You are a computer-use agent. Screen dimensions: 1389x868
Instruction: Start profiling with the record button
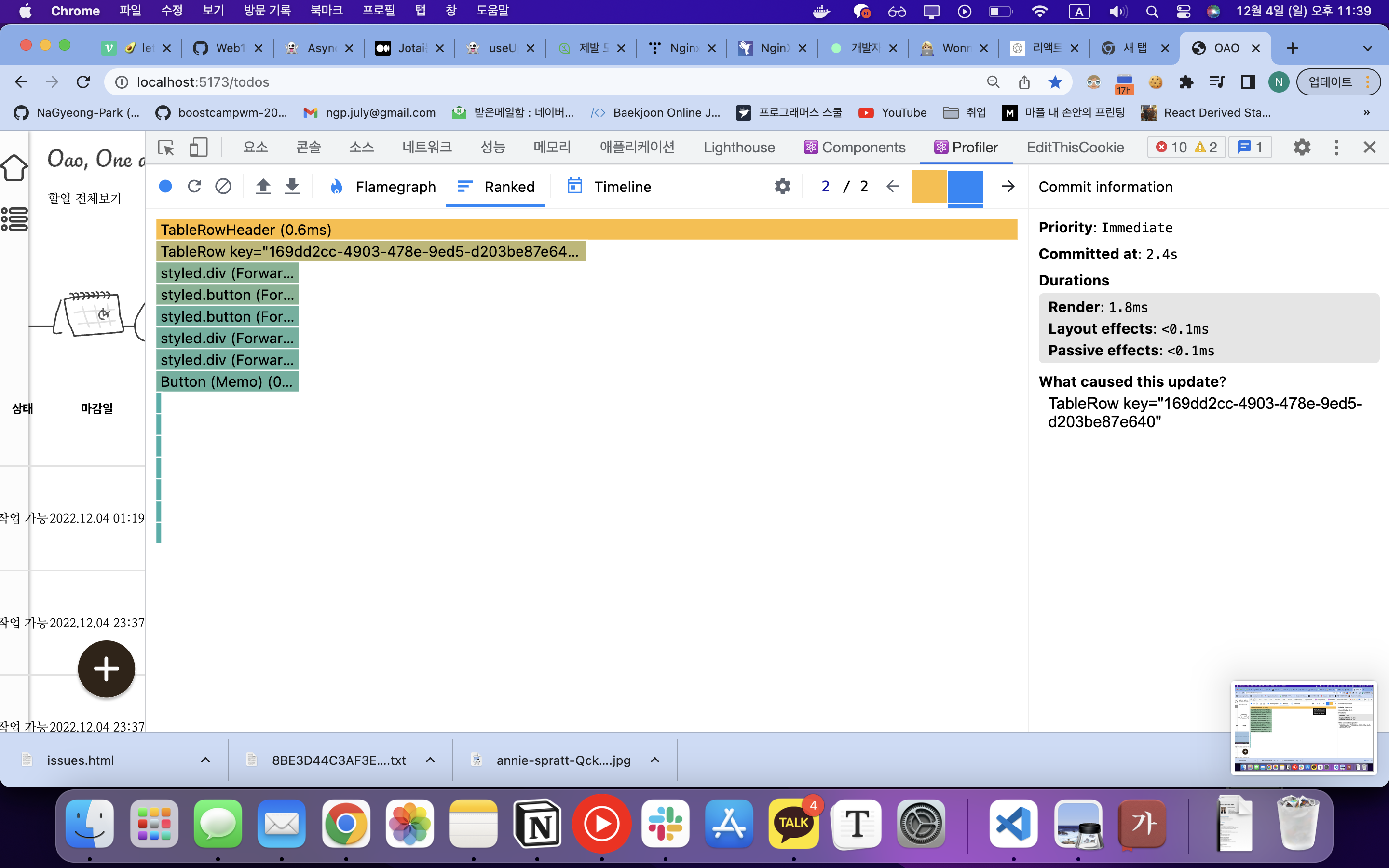click(x=165, y=186)
